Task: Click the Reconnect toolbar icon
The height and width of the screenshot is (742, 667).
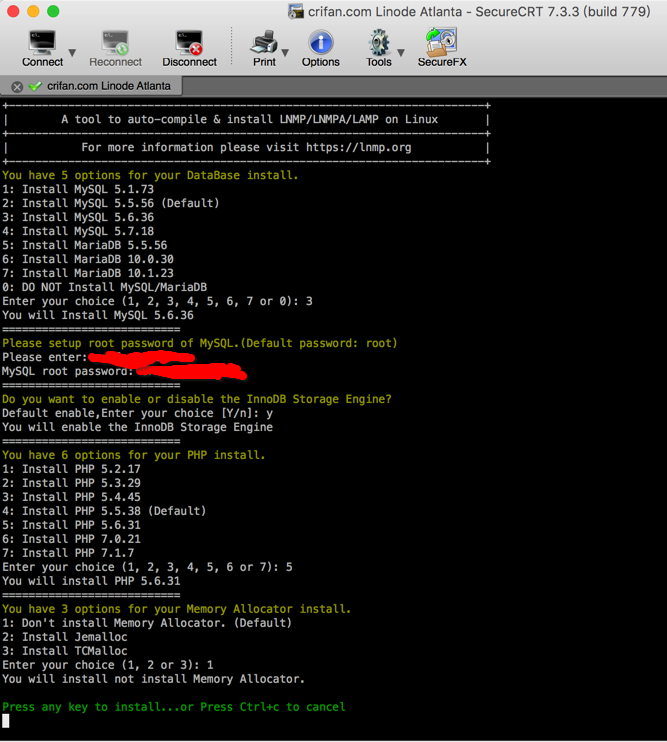Action: tap(115, 48)
